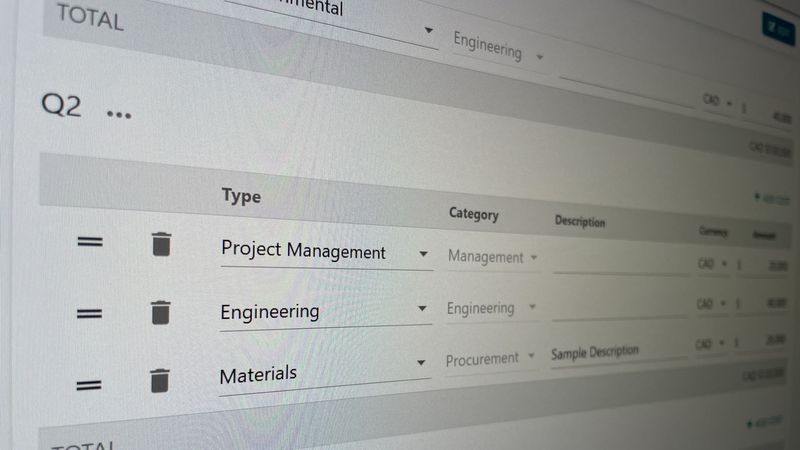Open the Engineering type dropdown
This screenshot has width=800, height=450.
point(326,312)
